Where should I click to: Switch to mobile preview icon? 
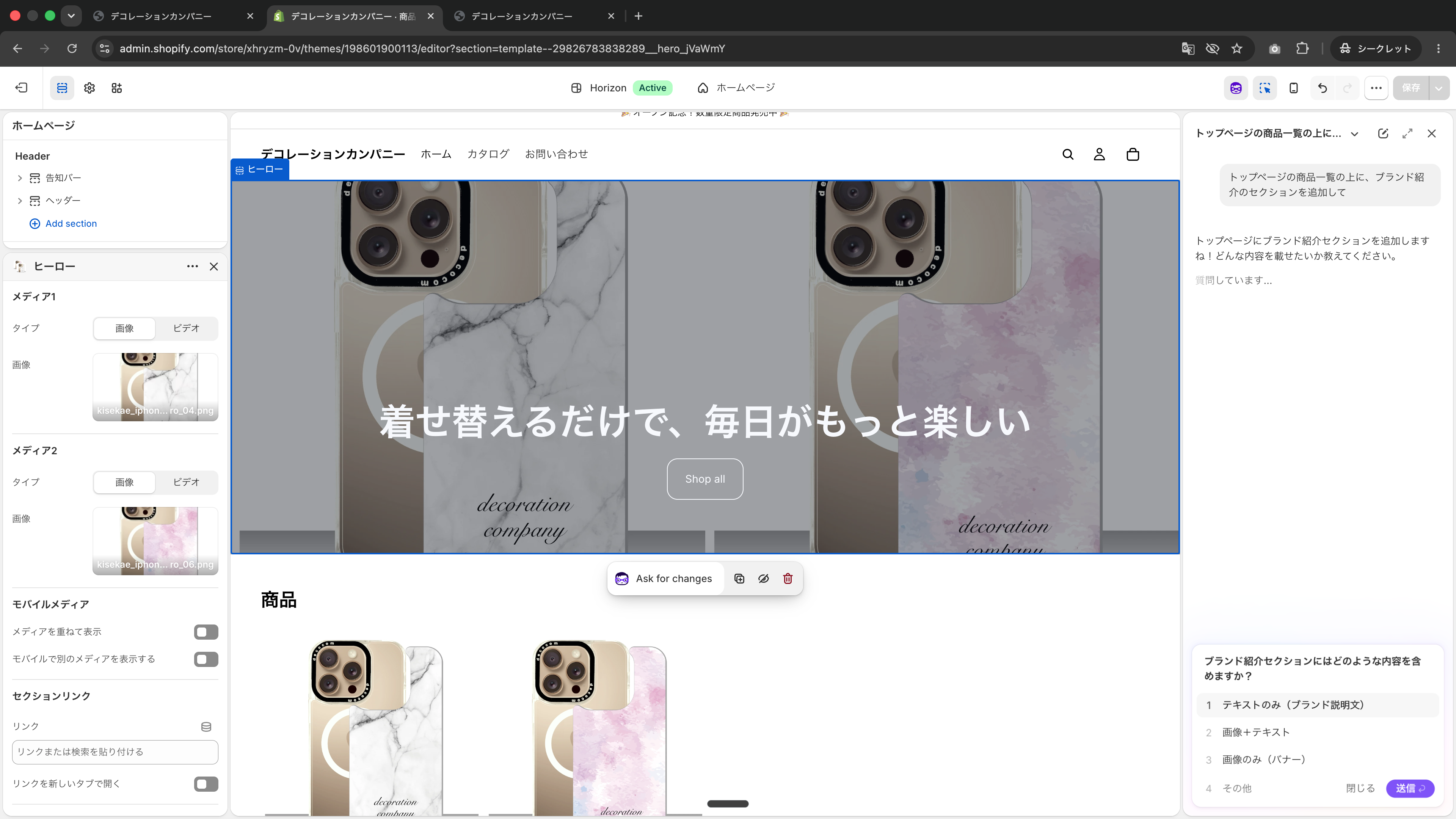pos(1293,88)
